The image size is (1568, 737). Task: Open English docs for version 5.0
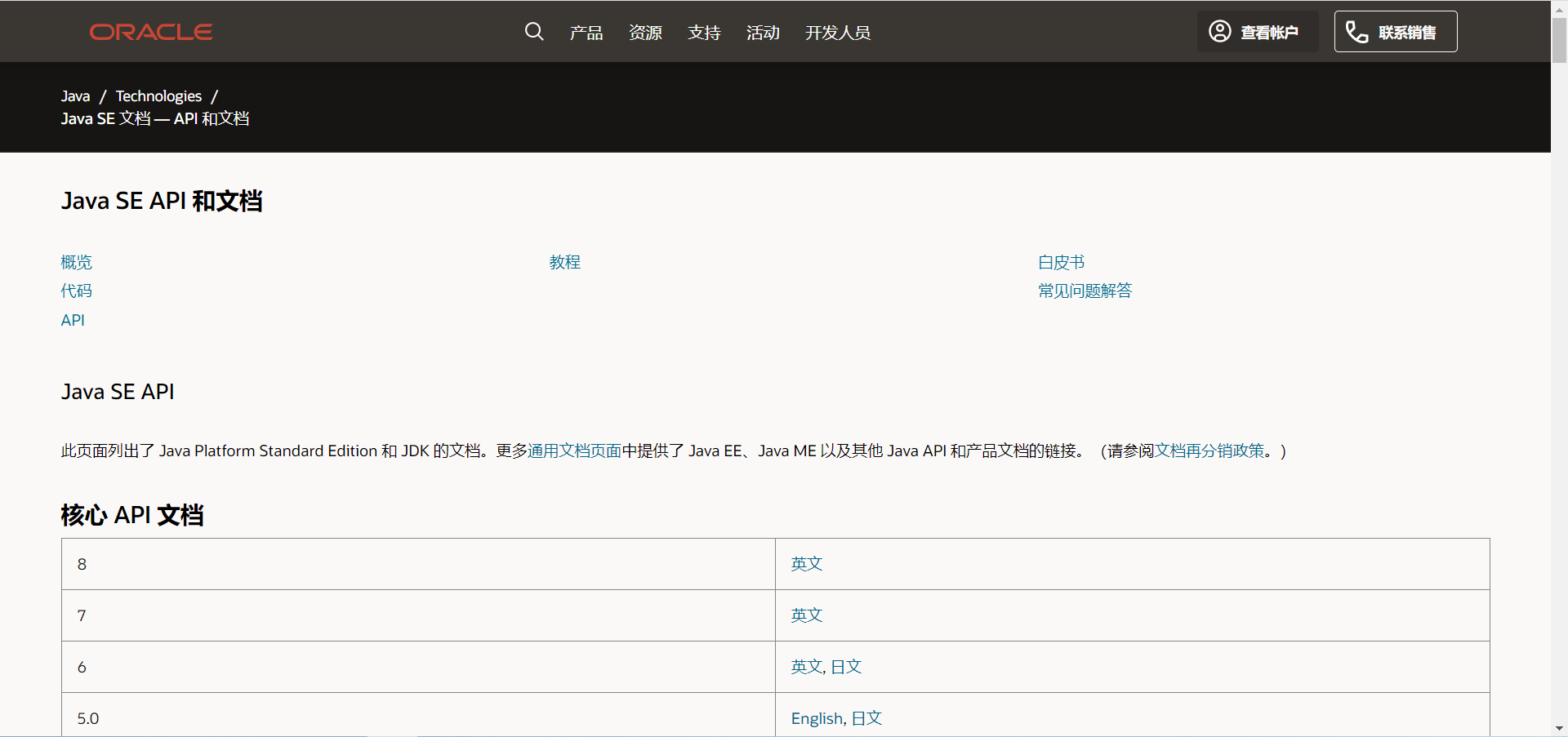(817, 718)
